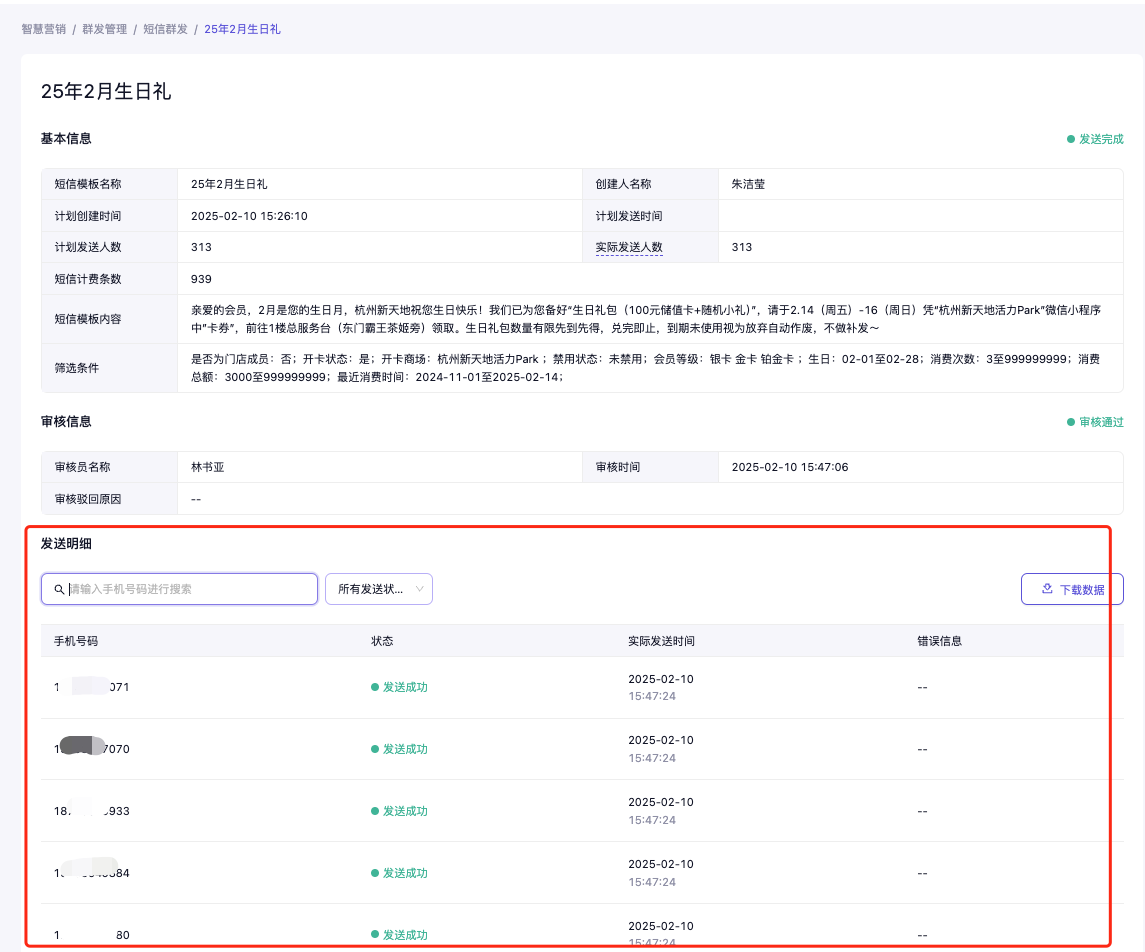Click 发送成功 status for number ending 7070
Viewport: 1145px width, 952px height.
(404, 749)
